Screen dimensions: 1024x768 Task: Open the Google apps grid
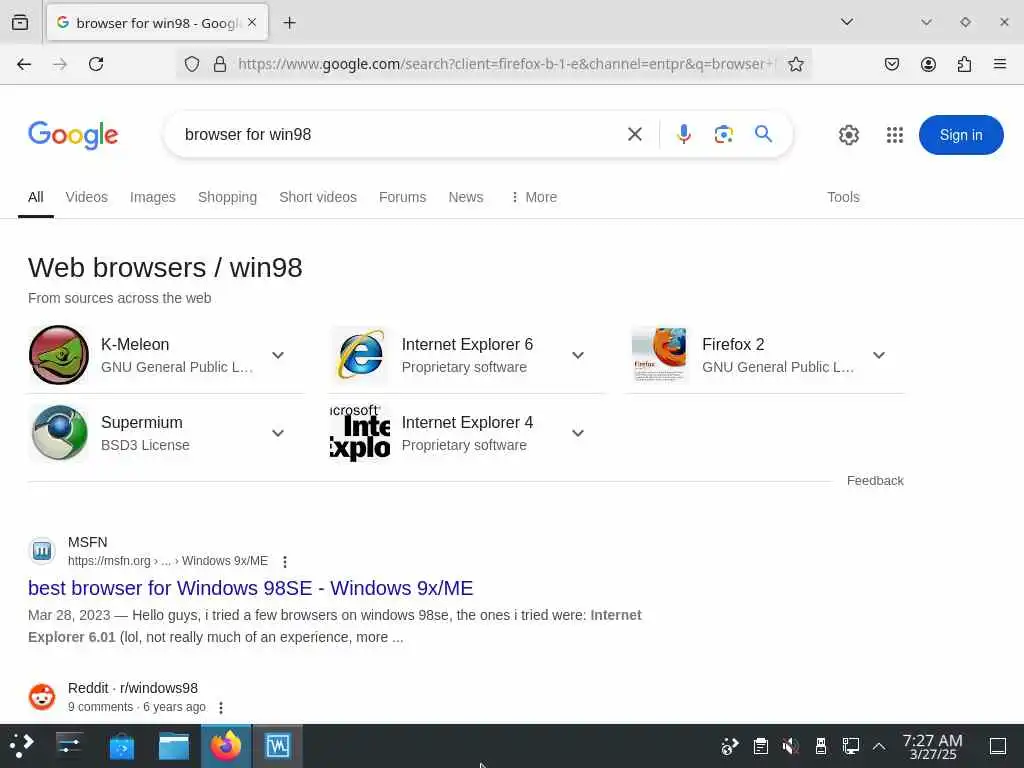pyautogui.click(x=895, y=135)
